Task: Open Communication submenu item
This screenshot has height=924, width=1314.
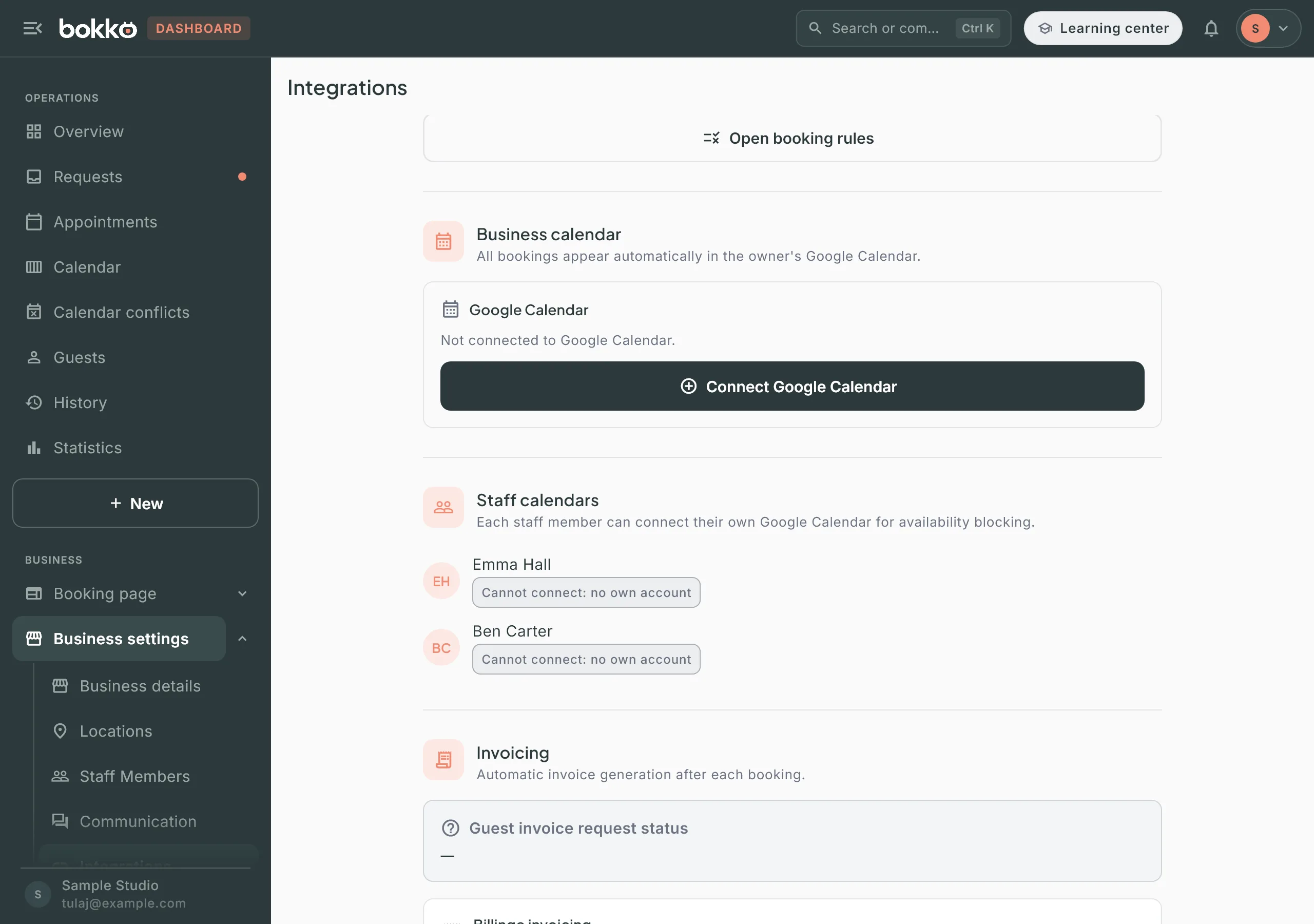Action: [x=148, y=822]
